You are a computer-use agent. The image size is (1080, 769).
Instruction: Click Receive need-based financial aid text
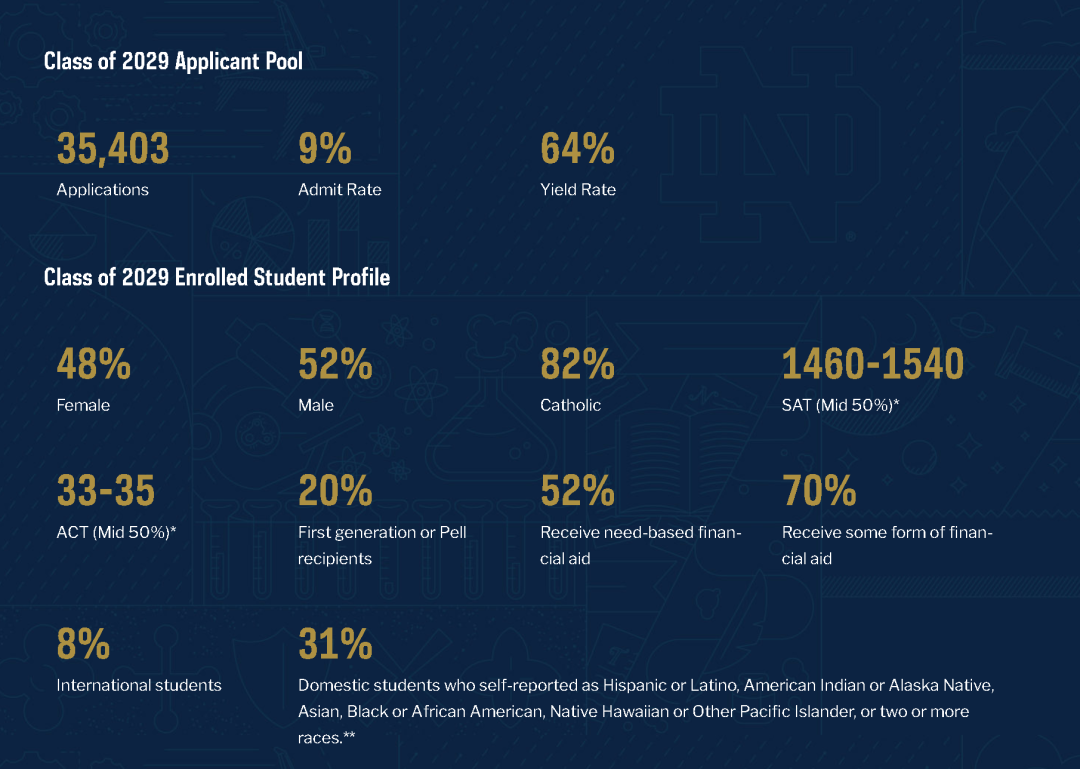point(640,545)
